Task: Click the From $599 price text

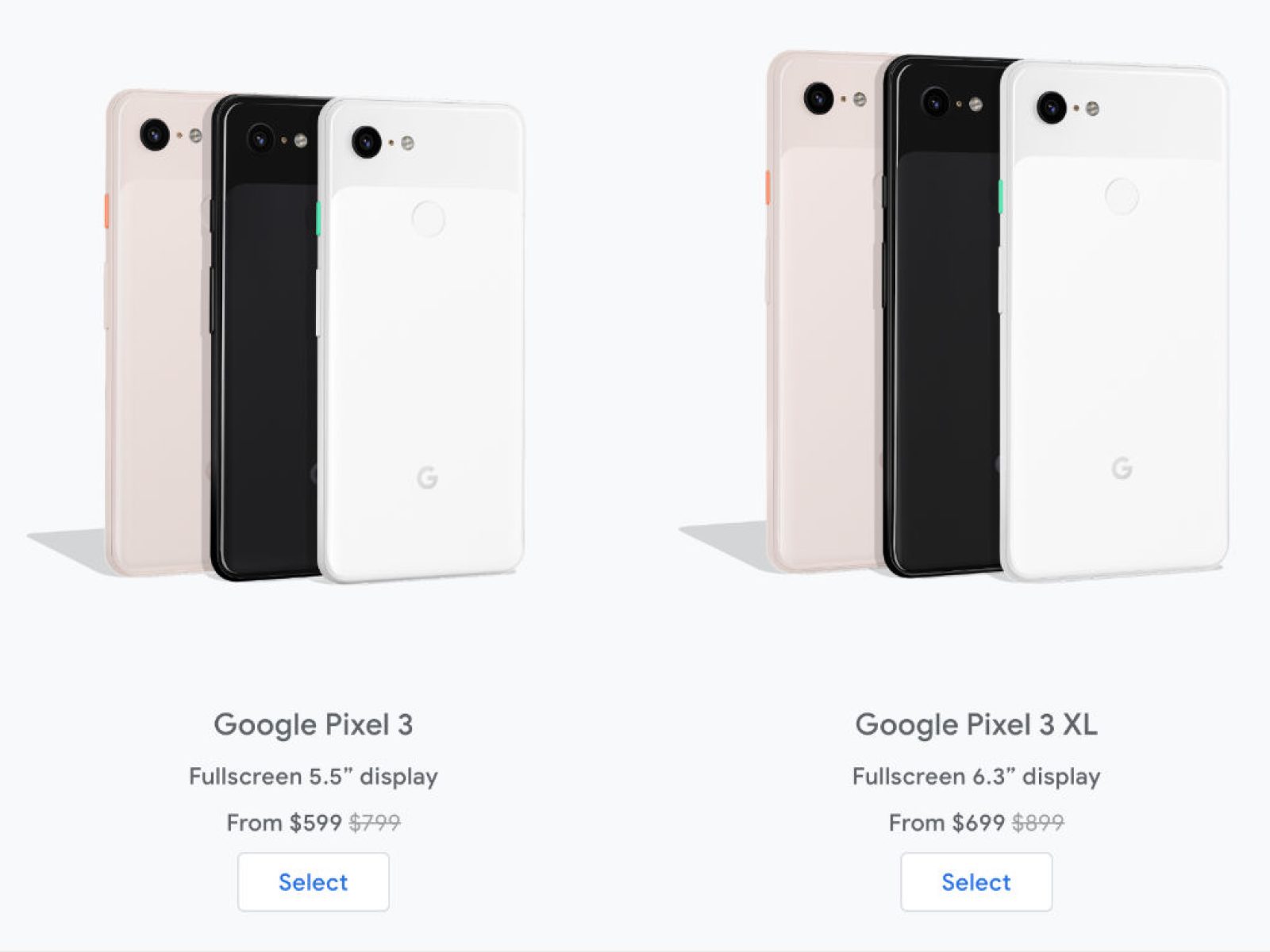Action: 284,823
